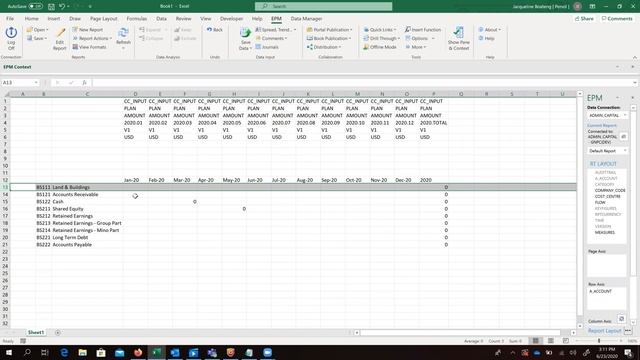Open the Report Layout link
The height and width of the screenshot is (360, 640).
pyautogui.click(x=604, y=331)
